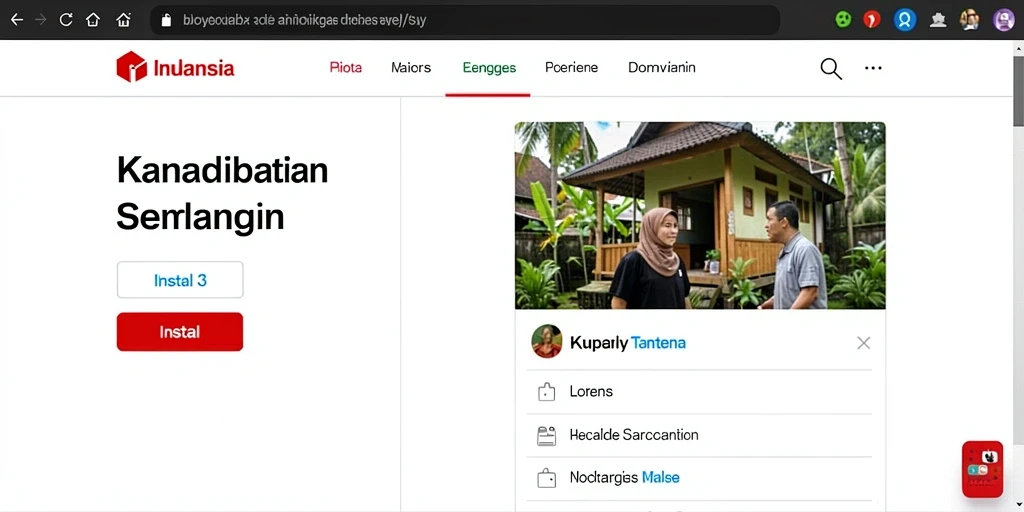Select the Hecalde Sarccantion row
The image size is (1024, 512).
[x=699, y=436]
